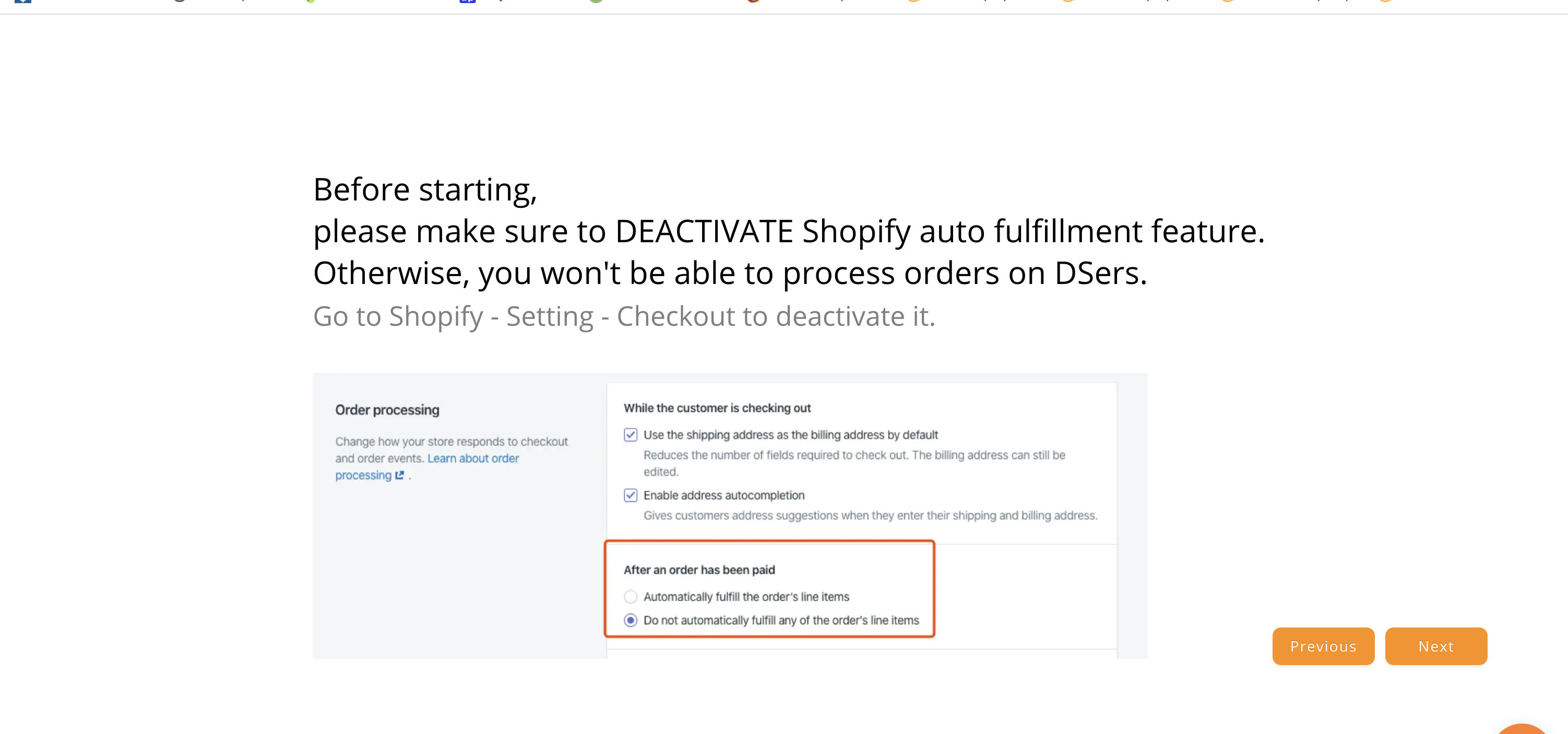Select Automatically fulfill the order's line items
This screenshot has height=734, width=1568.
coord(631,597)
